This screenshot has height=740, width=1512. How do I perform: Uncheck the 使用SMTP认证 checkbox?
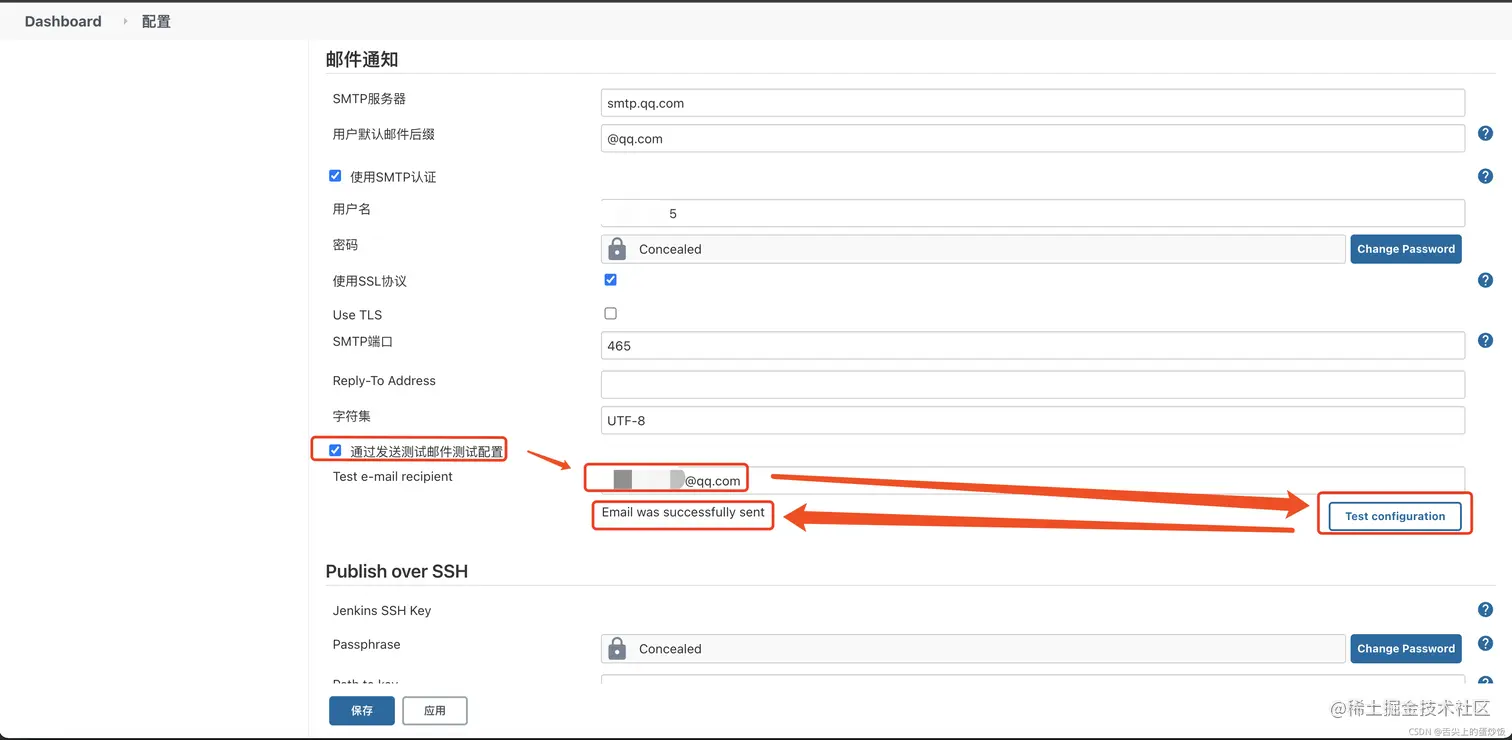[335, 176]
